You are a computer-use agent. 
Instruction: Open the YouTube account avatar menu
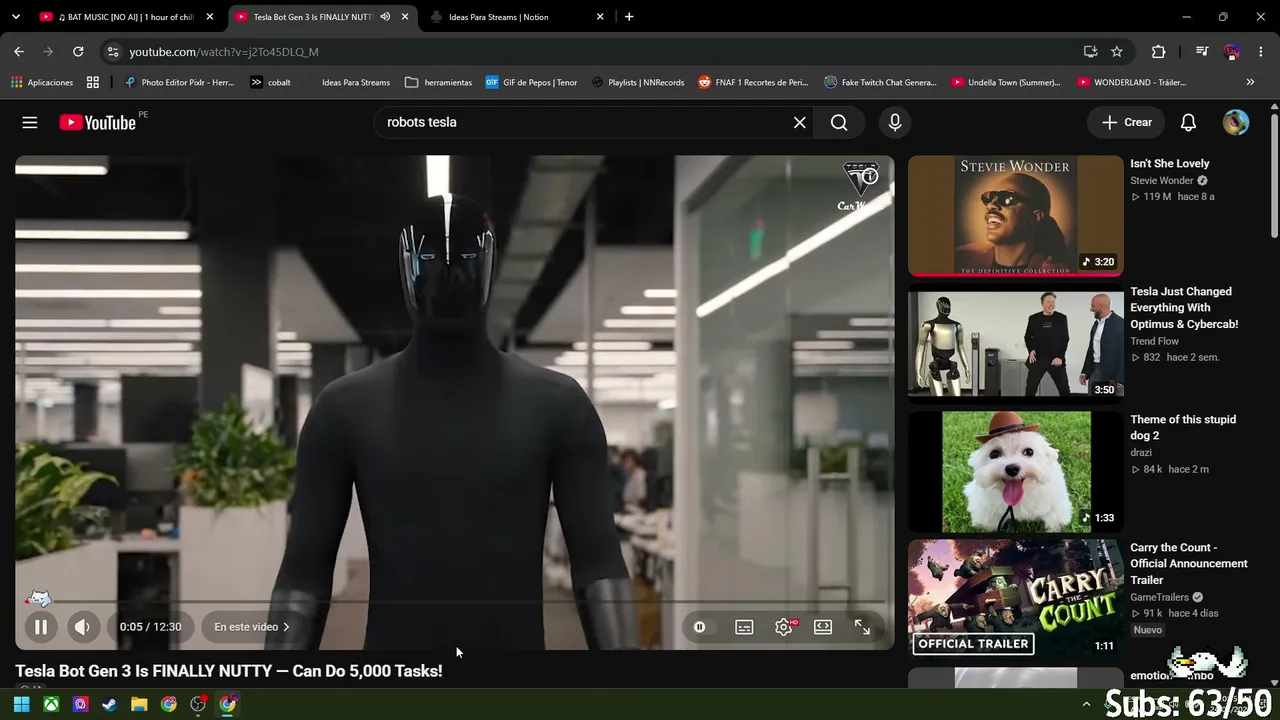1236,122
